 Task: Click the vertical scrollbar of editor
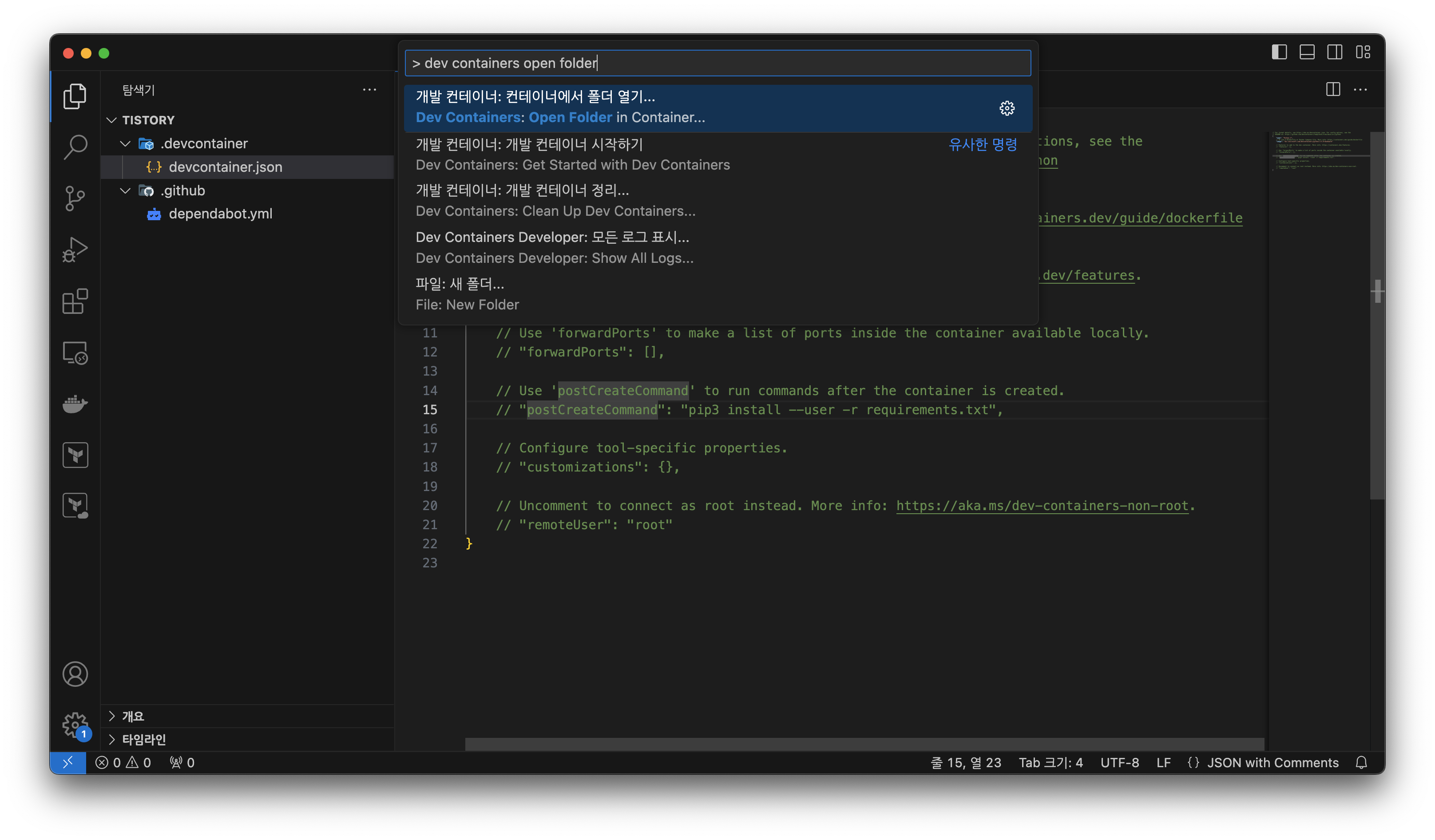(1377, 316)
